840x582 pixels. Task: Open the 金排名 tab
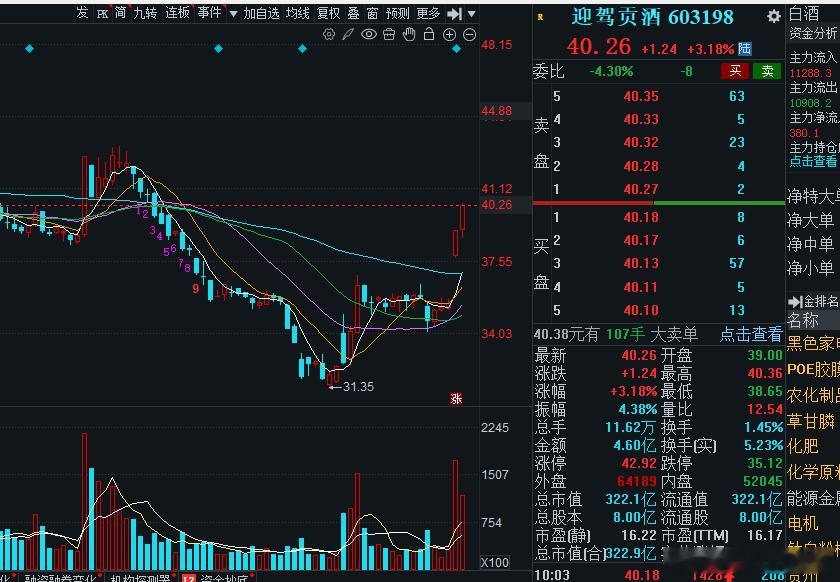820,301
